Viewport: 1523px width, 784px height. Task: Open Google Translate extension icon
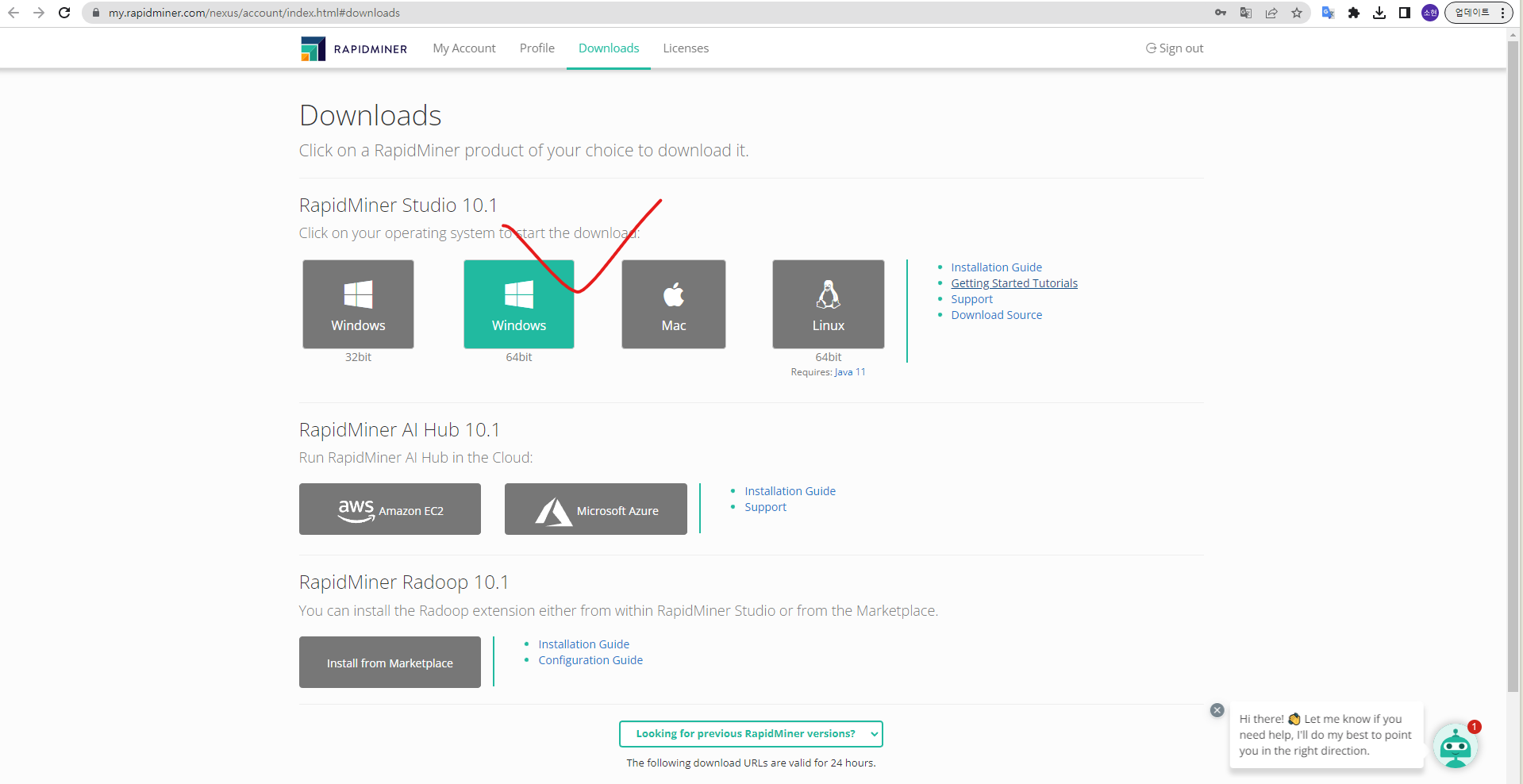coord(1328,13)
